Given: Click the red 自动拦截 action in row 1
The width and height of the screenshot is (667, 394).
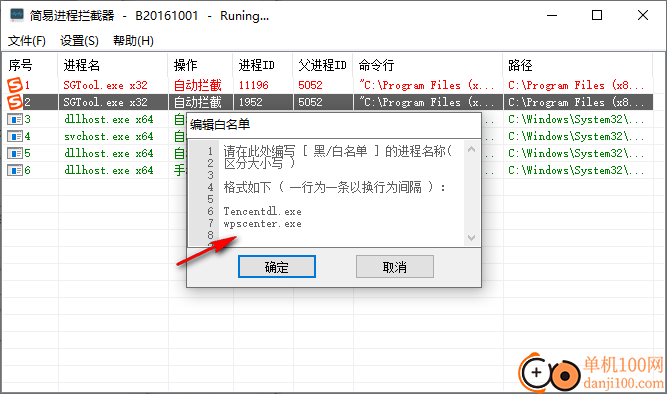Looking at the screenshot, I should pos(198,85).
